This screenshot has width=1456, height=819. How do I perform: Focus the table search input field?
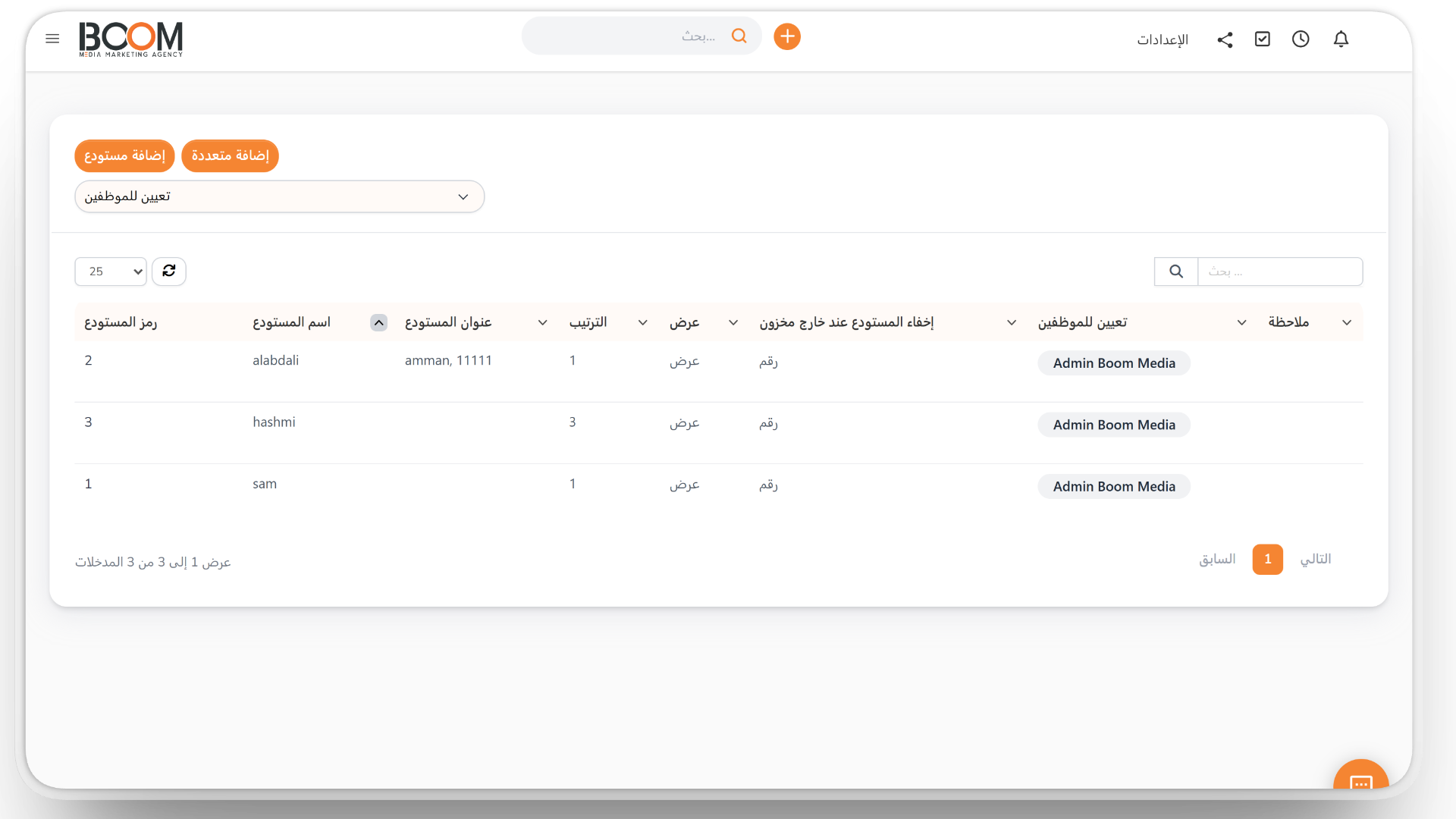click(1280, 271)
